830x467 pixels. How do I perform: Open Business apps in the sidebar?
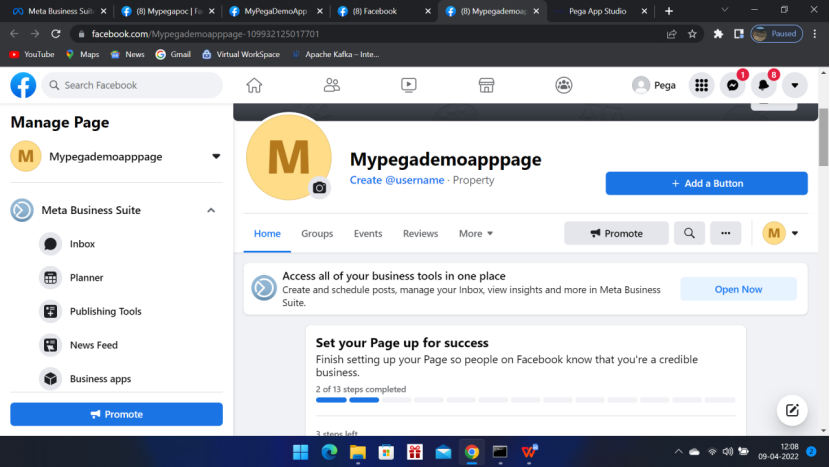click(100, 379)
